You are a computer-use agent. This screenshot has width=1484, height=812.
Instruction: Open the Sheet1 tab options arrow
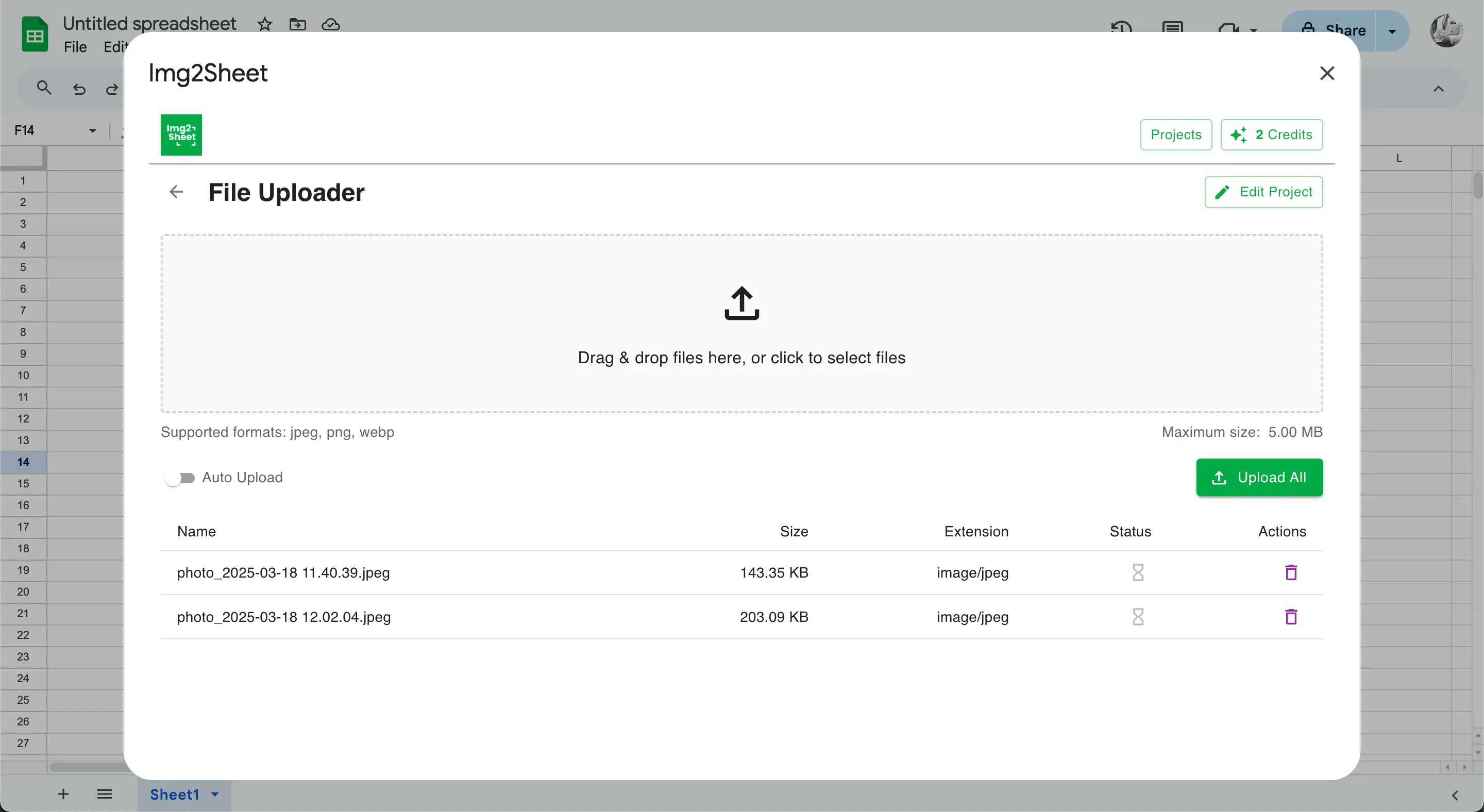215,794
